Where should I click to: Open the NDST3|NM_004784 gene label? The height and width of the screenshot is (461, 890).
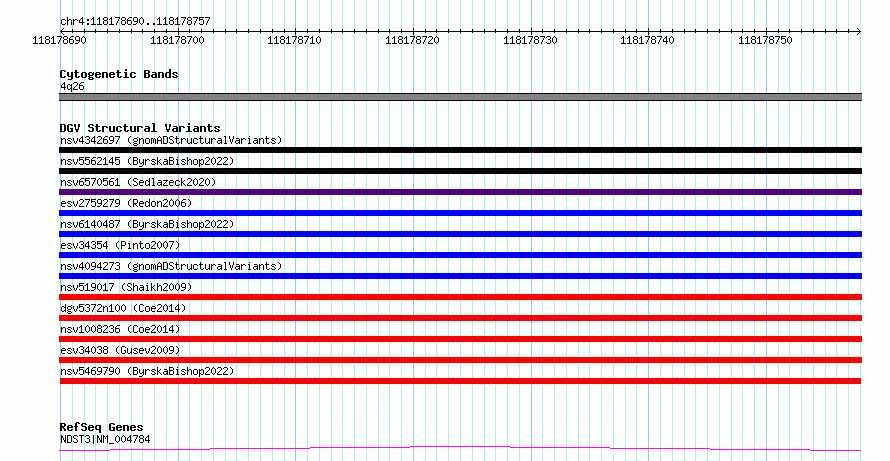(x=105, y=439)
